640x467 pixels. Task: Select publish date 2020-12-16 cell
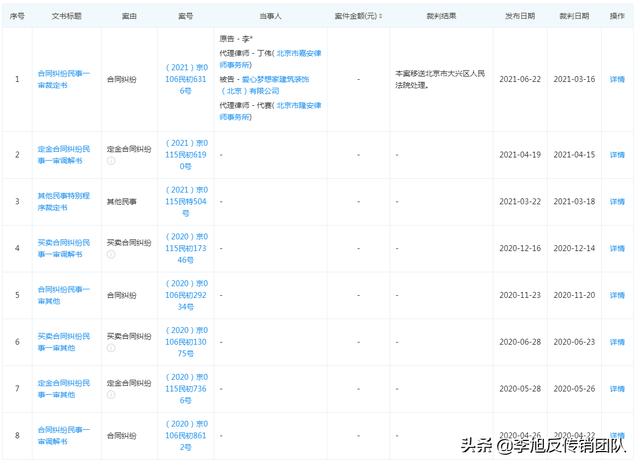coord(520,248)
